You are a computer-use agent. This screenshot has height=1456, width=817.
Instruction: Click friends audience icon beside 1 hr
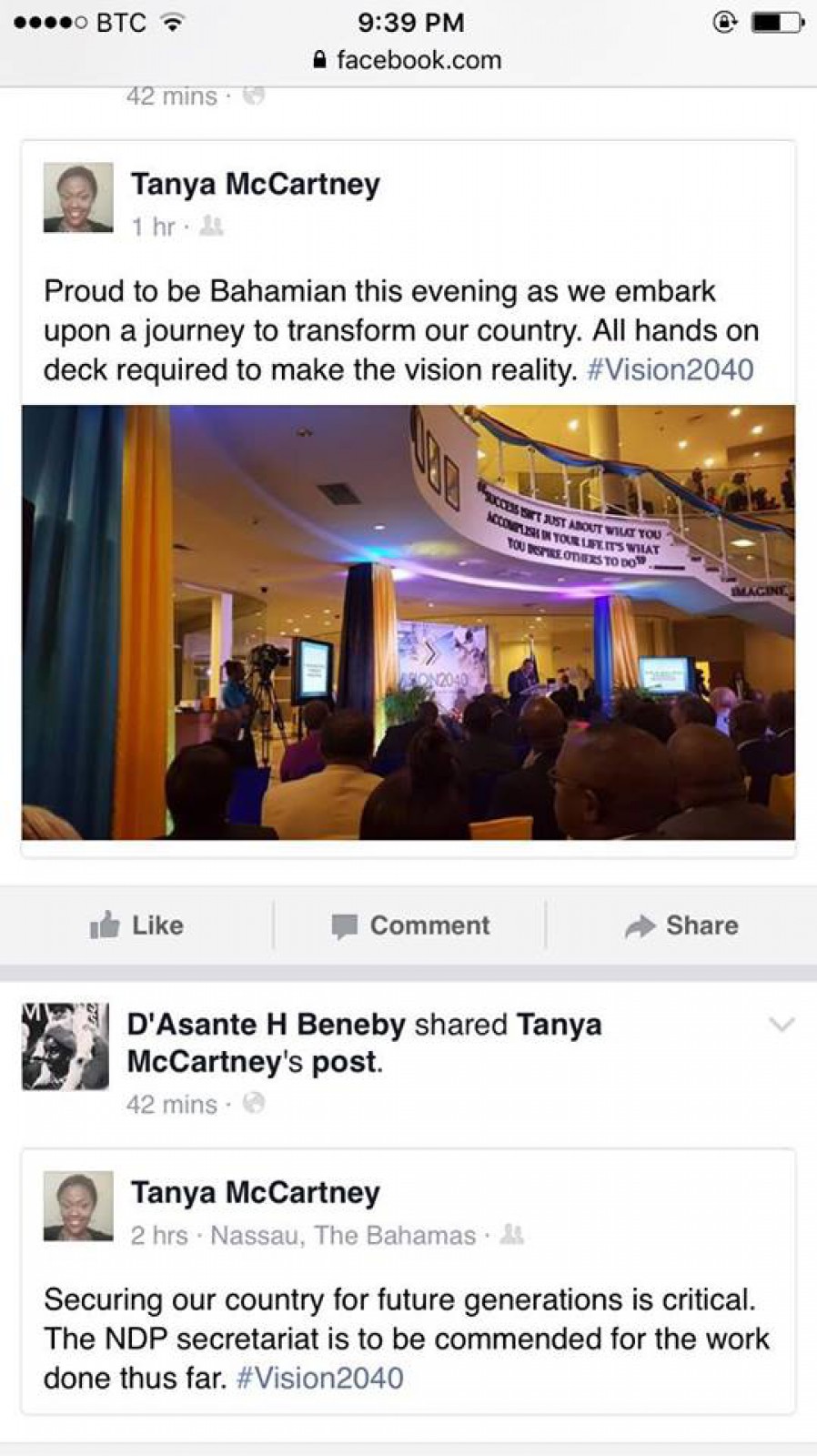[x=211, y=226]
